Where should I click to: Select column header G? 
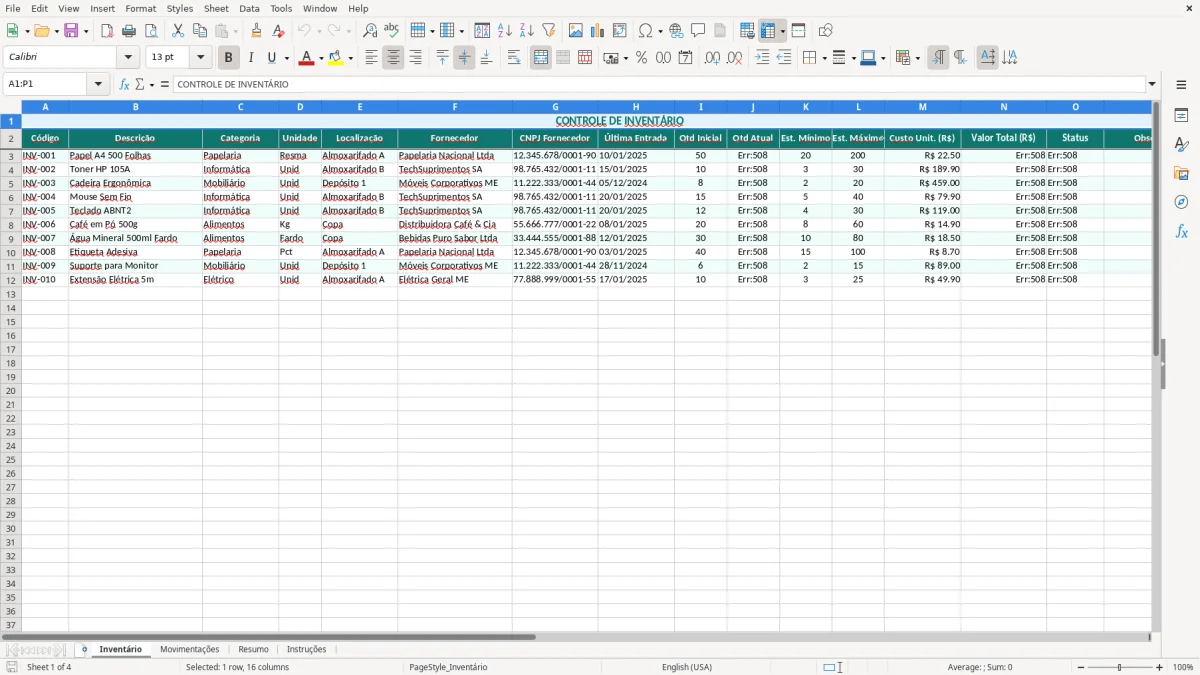click(x=555, y=106)
